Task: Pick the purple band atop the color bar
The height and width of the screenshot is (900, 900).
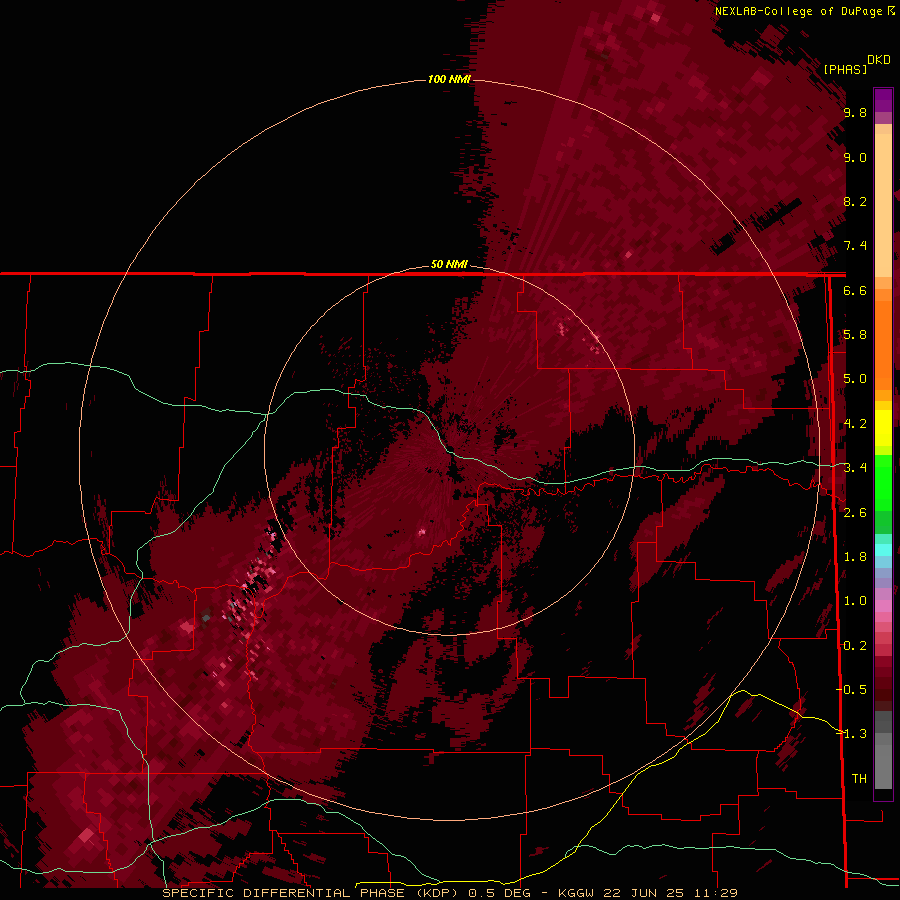Action: [x=883, y=100]
